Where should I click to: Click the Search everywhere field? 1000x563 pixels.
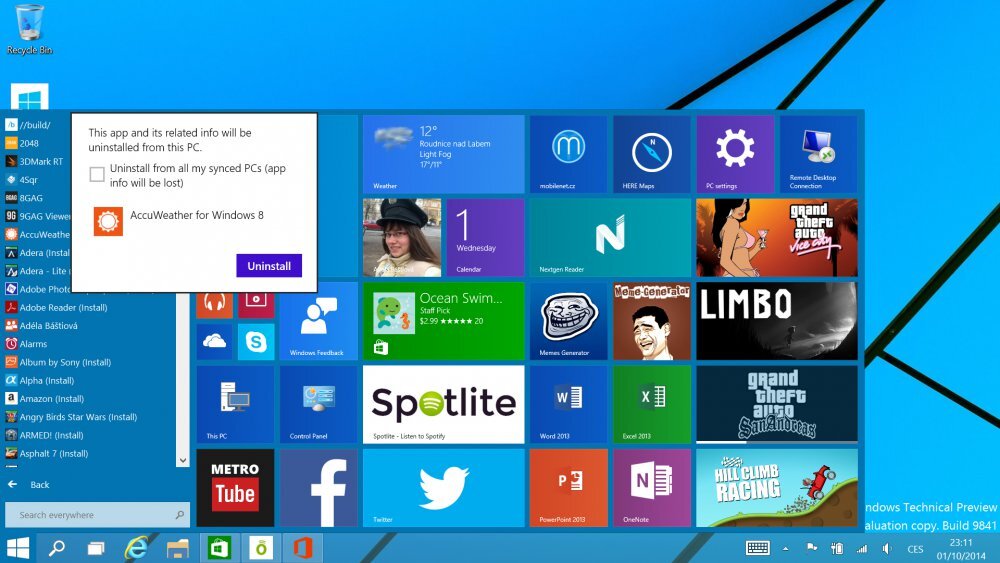click(97, 515)
